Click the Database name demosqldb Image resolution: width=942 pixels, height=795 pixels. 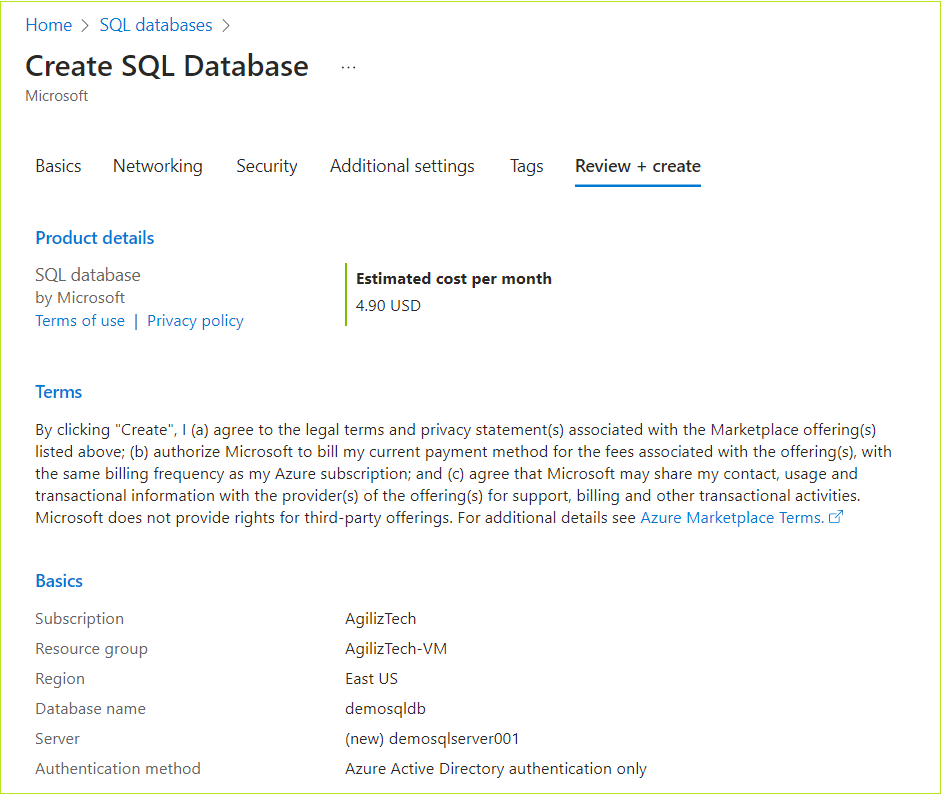pyautogui.click(x=385, y=708)
